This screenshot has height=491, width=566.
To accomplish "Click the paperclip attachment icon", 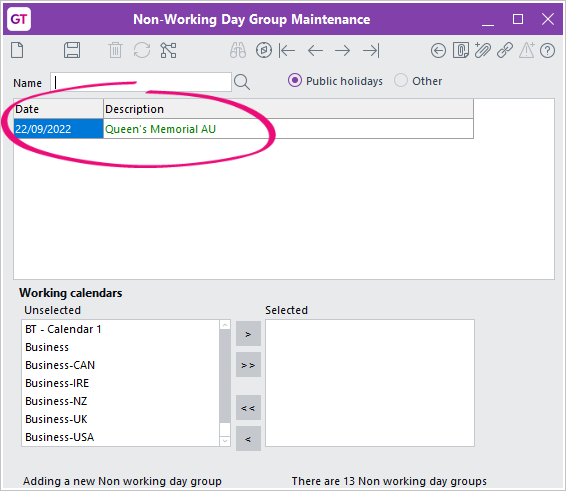I will [482, 50].
